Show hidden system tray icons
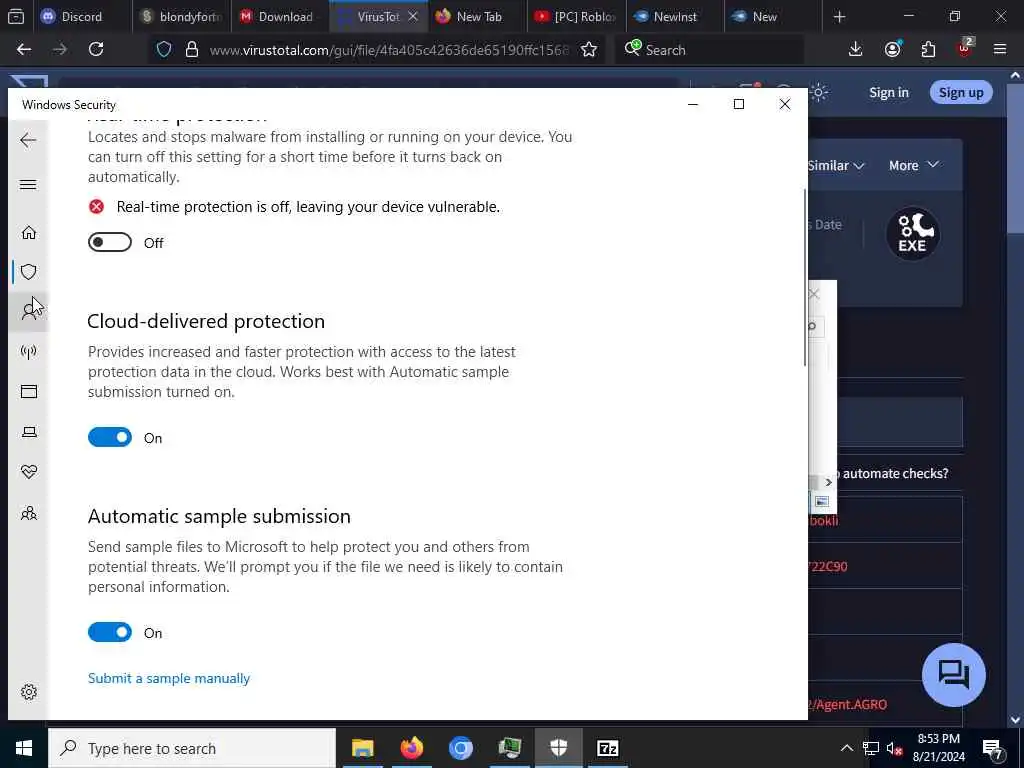The height and width of the screenshot is (768, 1024). 846,748
